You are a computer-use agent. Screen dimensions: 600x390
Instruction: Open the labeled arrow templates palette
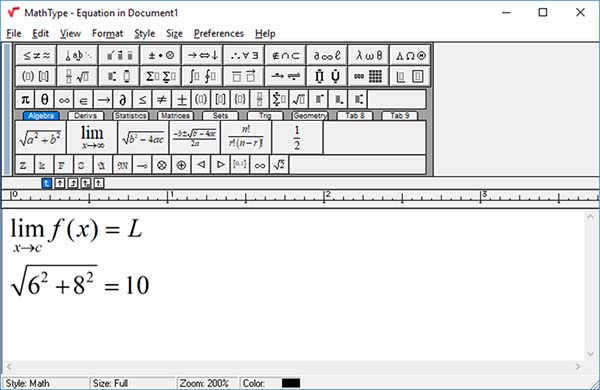285,76
